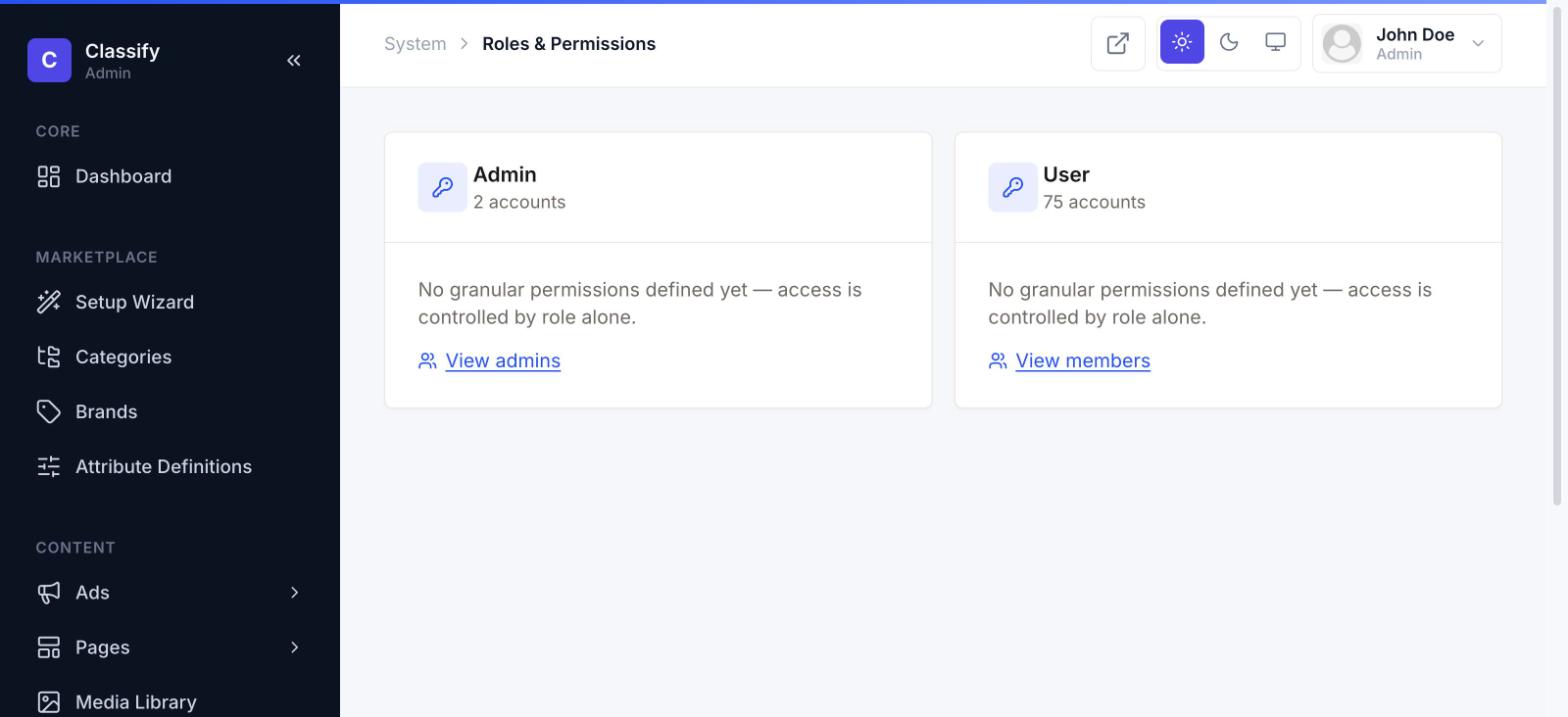This screenshot has width=1568, height=717.
Task: Open Media Library in the sidebar
Action: 170,702
